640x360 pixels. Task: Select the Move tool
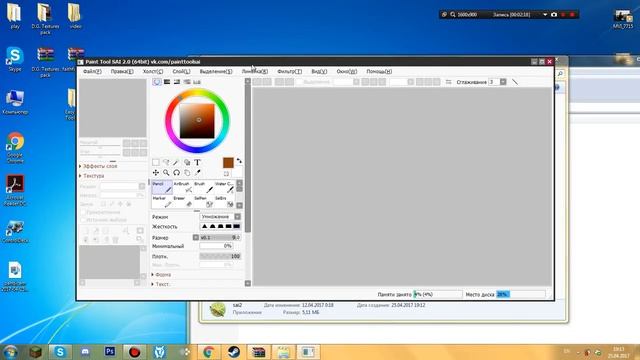156,173
